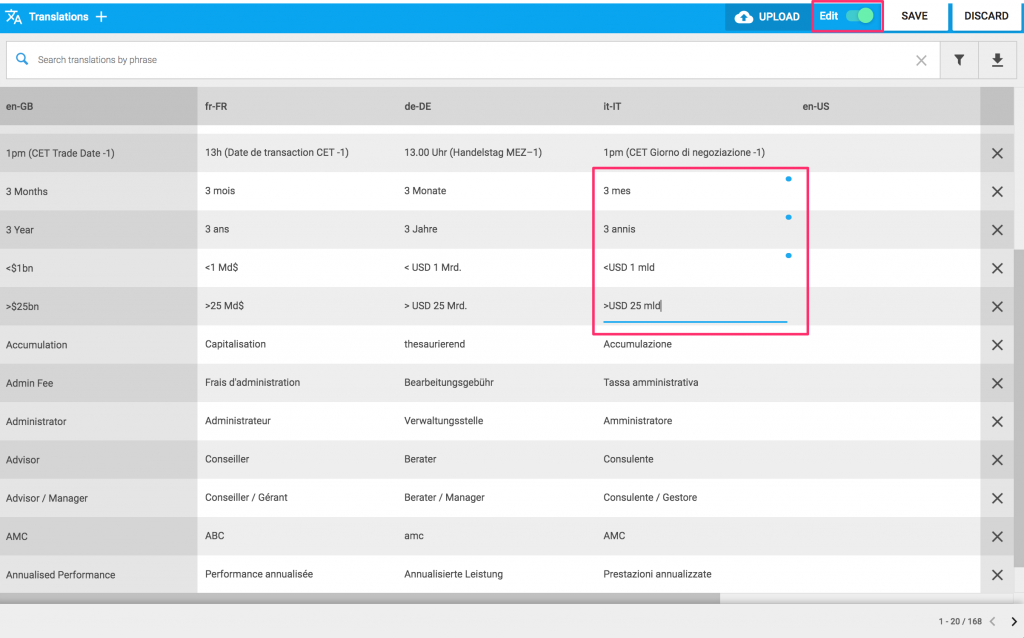
Task: Delete the AMC row
Action: pyautogui.click(x=997, y=536)
